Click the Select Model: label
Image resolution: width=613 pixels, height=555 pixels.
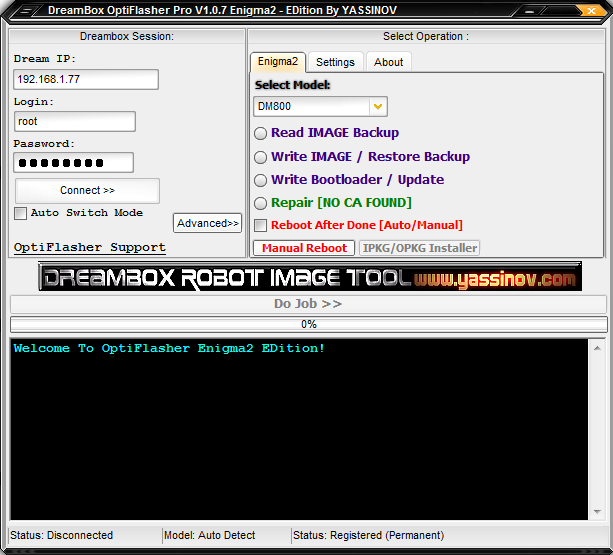tap(292, 85)
